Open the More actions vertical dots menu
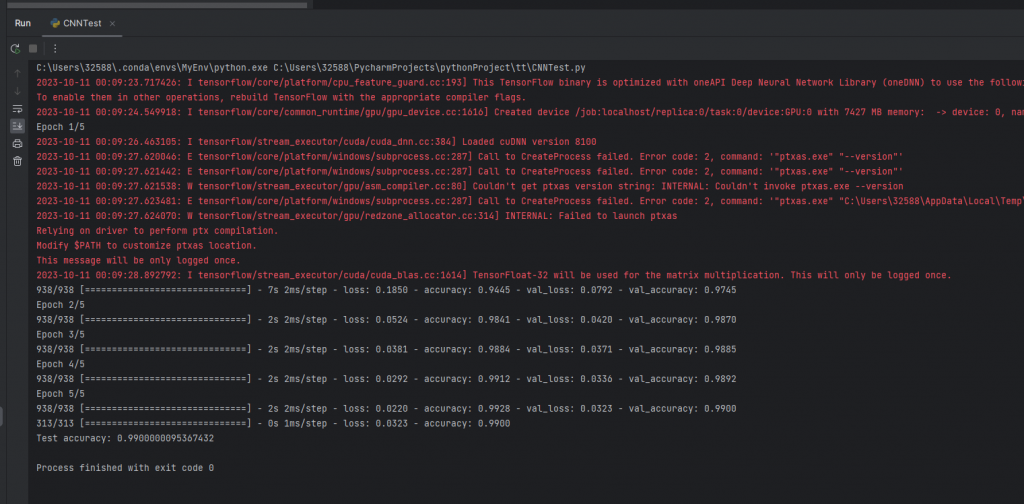This screenshot has height=504, width=1024. point(55,49)
